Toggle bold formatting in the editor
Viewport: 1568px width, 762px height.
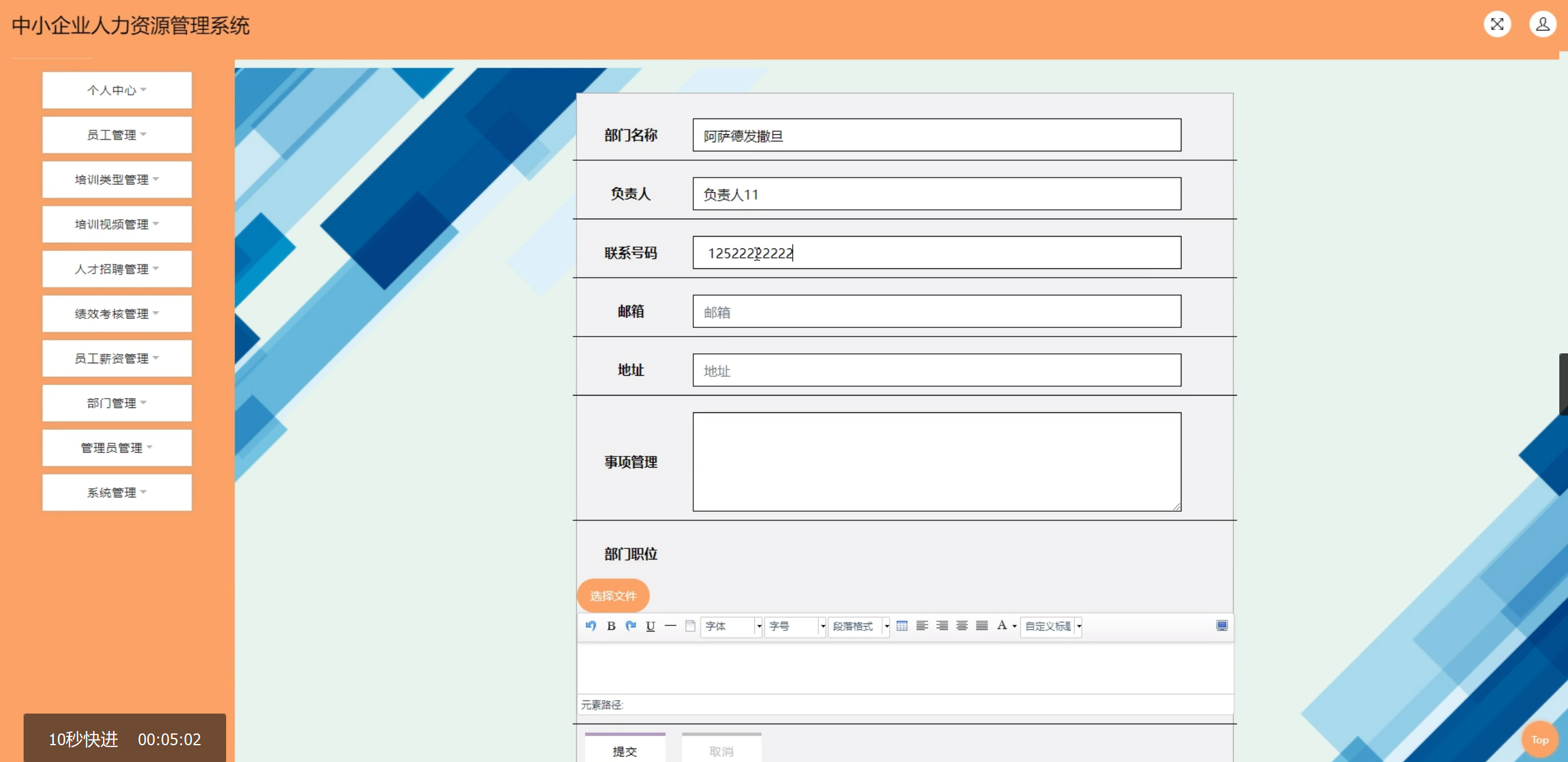[x=611, y=626]
